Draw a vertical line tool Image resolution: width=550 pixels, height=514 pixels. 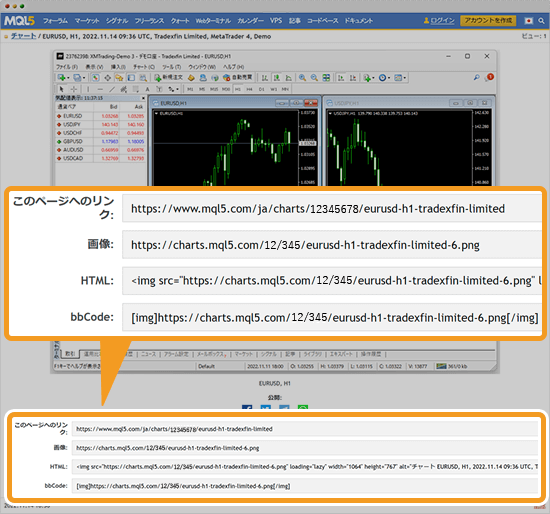pyautogui.click(x=88, y=89)
